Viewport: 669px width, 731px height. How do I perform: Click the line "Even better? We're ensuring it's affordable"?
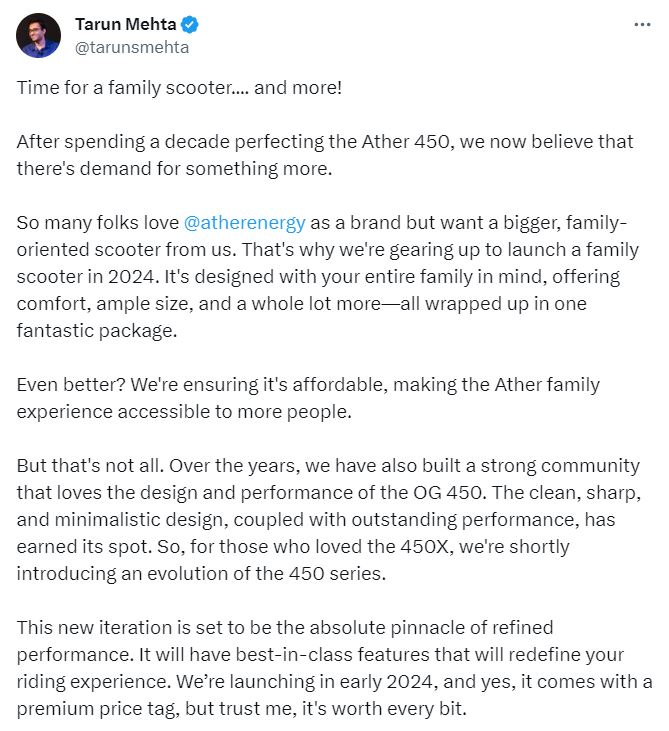(308, 385)
